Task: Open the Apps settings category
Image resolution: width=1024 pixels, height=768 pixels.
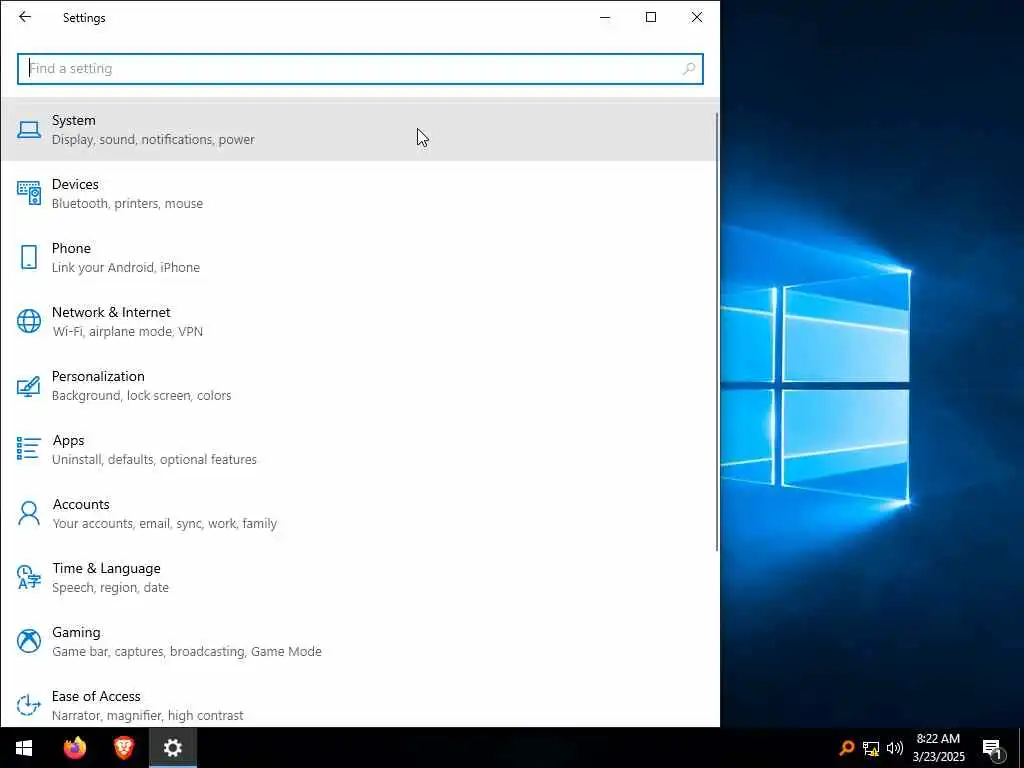Action: tap(359, 450)
